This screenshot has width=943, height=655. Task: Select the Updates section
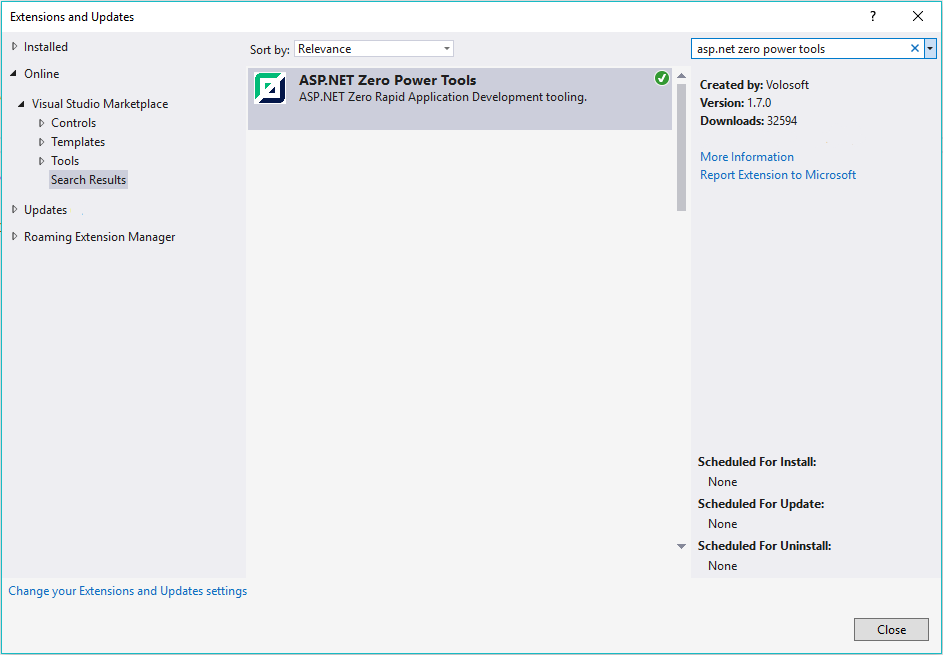[x=46, y=209]
